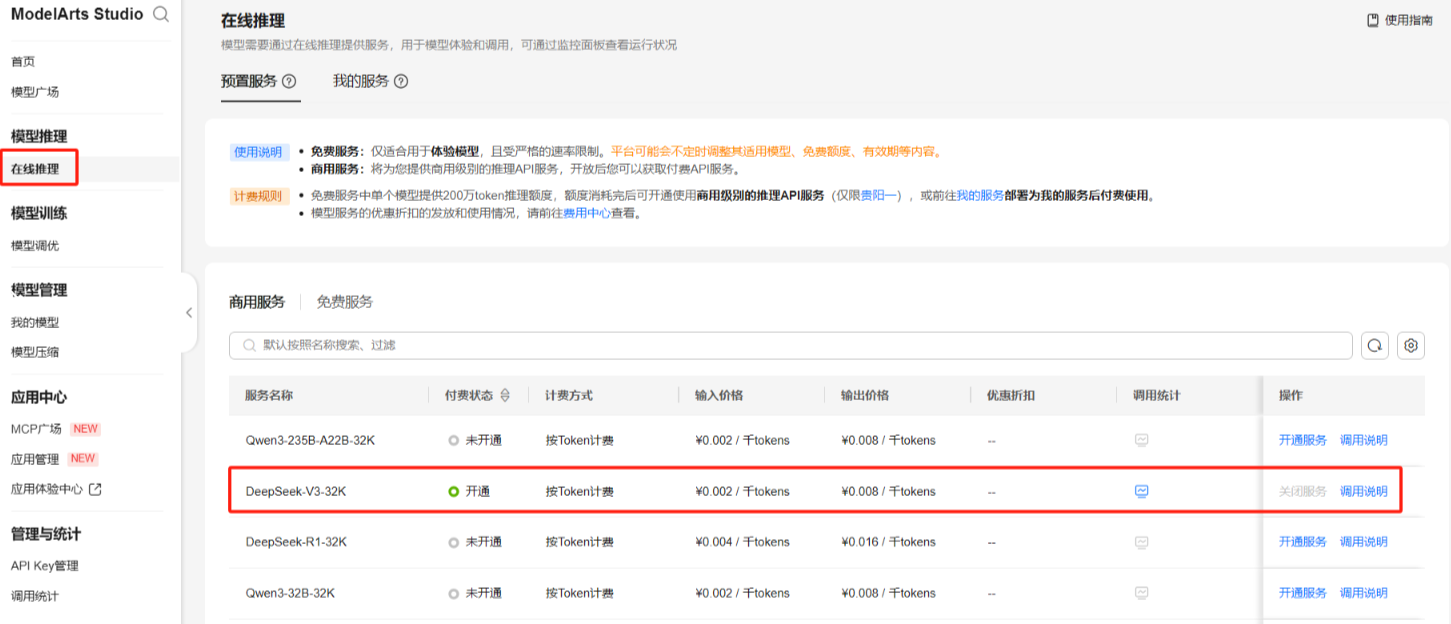Open the 使用指南 guide icon
This screenshot has width=1451, height=624.
coord(1373,20)
